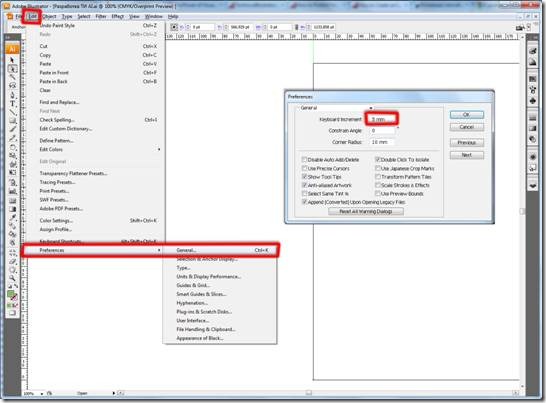Image resolution: width=546 pixels, height=403 pixels.
Task: Select the Line Segment tool
Action: (x=13, y=112)
